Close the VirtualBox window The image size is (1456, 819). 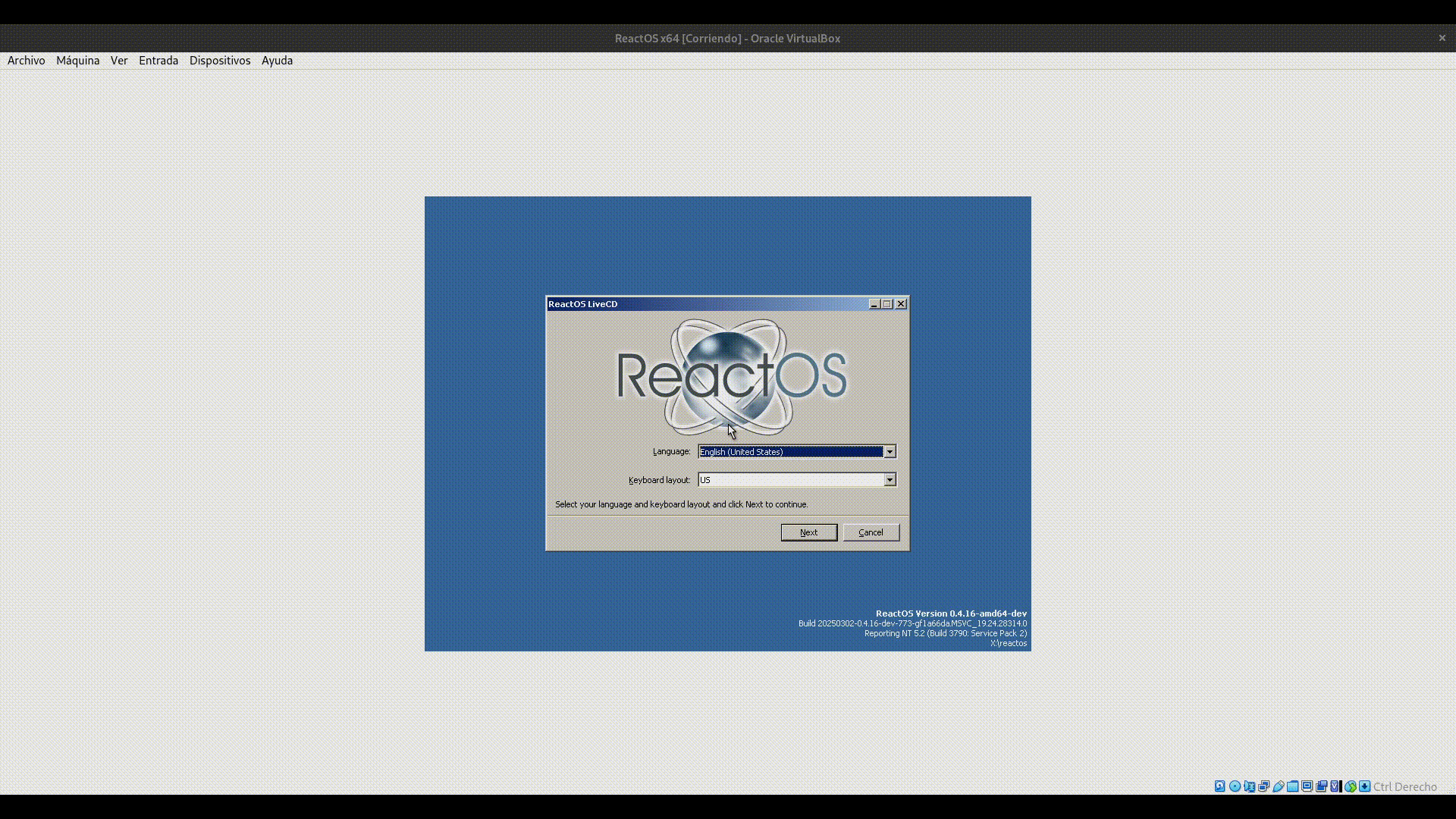tap(1442, 38)
